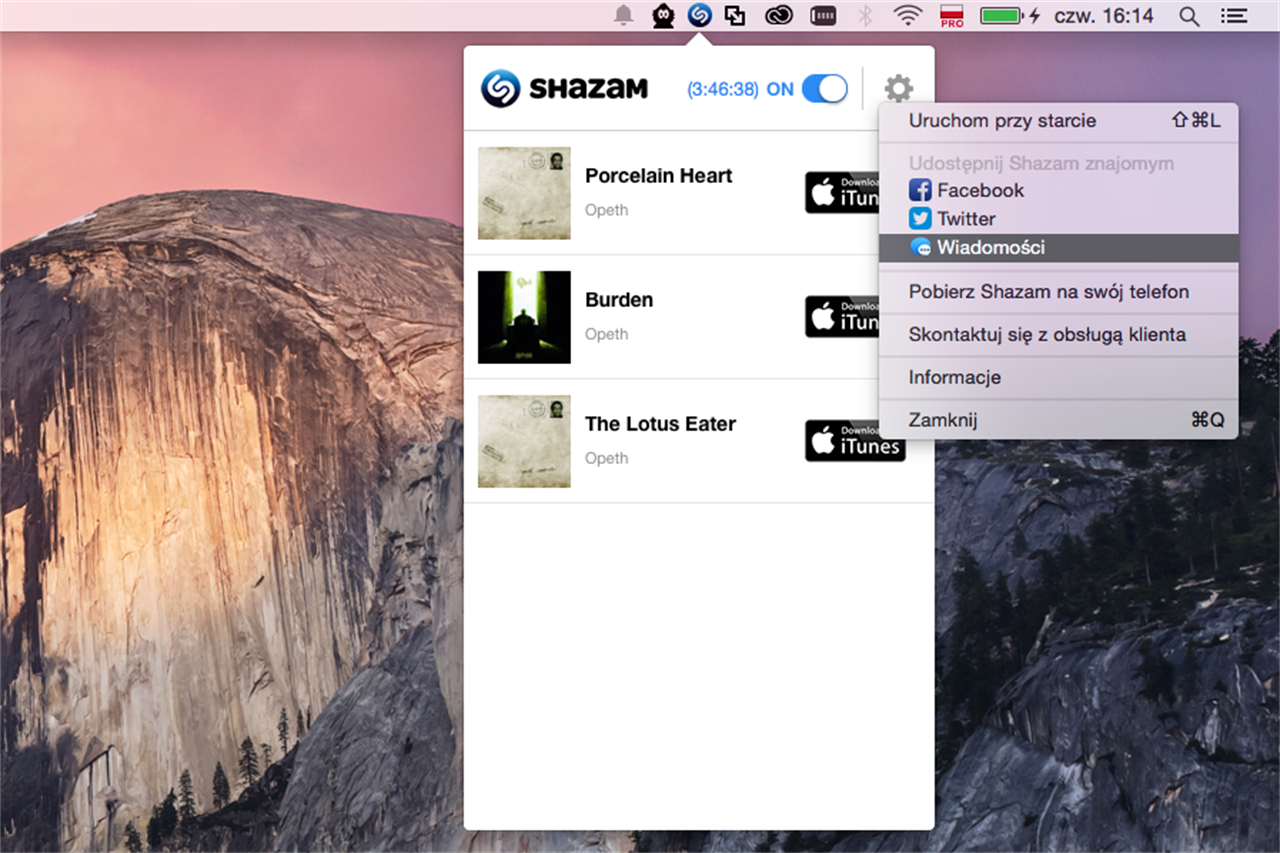
Task: Open the settings gear in the Shazam popup
Action: [897, 88]
